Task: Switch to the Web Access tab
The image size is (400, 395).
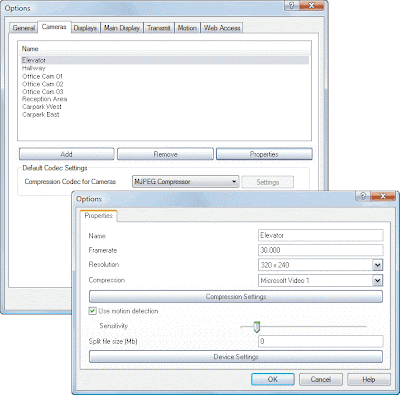Action: 222,28
